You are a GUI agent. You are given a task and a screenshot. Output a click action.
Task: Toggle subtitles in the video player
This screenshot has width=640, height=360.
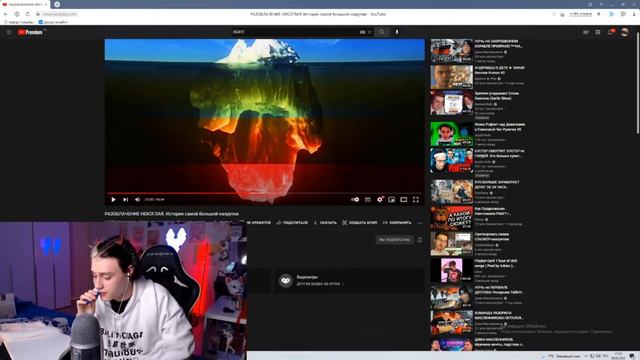tap(368, 200)
